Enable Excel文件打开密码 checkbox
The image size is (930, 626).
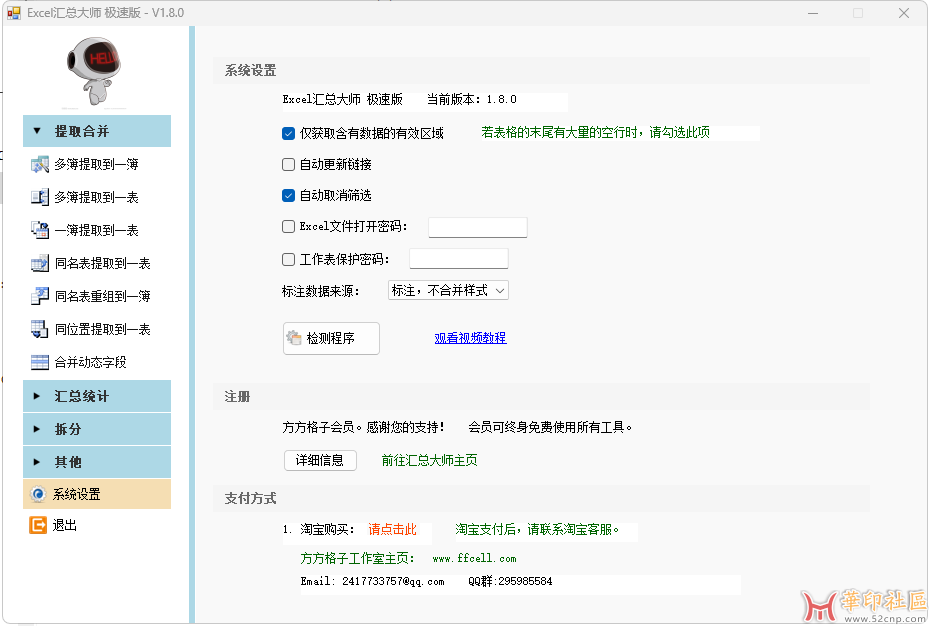pos(288,226)
